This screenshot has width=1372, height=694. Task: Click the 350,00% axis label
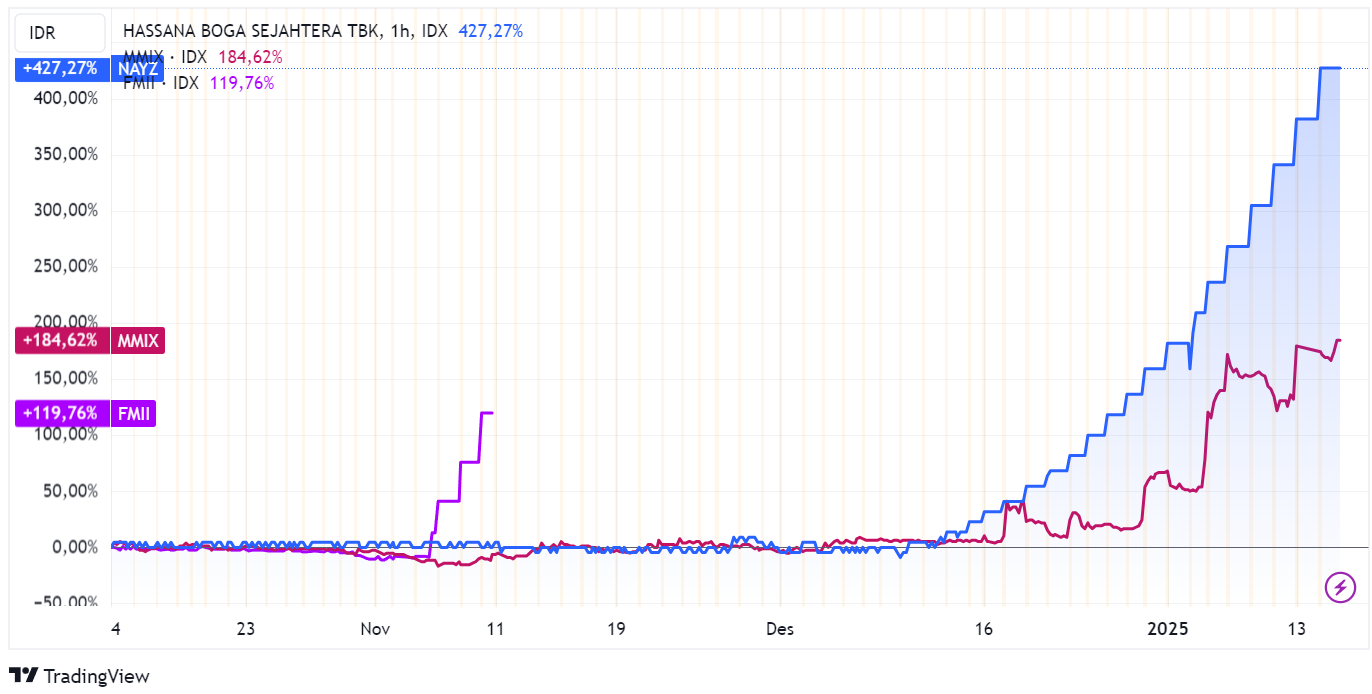(x=65, y=154)
